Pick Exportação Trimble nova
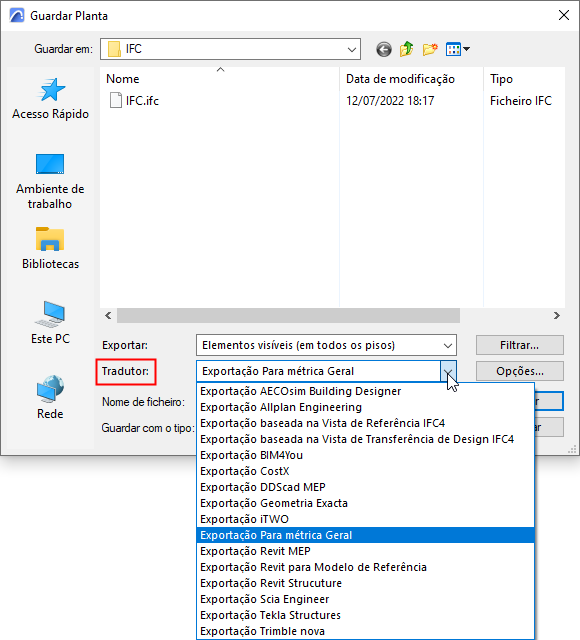 click(365, 631)
